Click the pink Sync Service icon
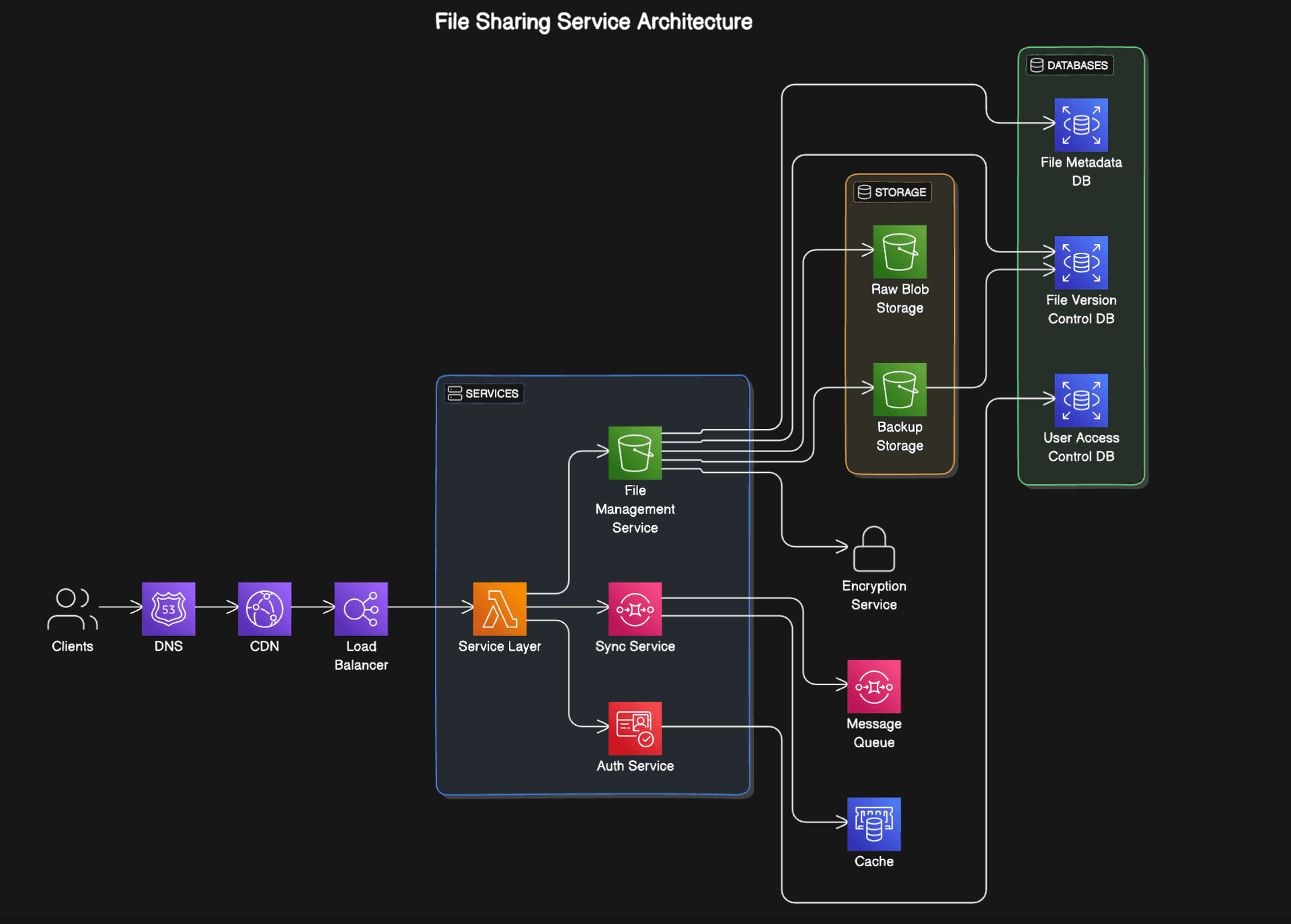Image resolution: width=1291 pixels, height=924 pixels. [635, 609]
